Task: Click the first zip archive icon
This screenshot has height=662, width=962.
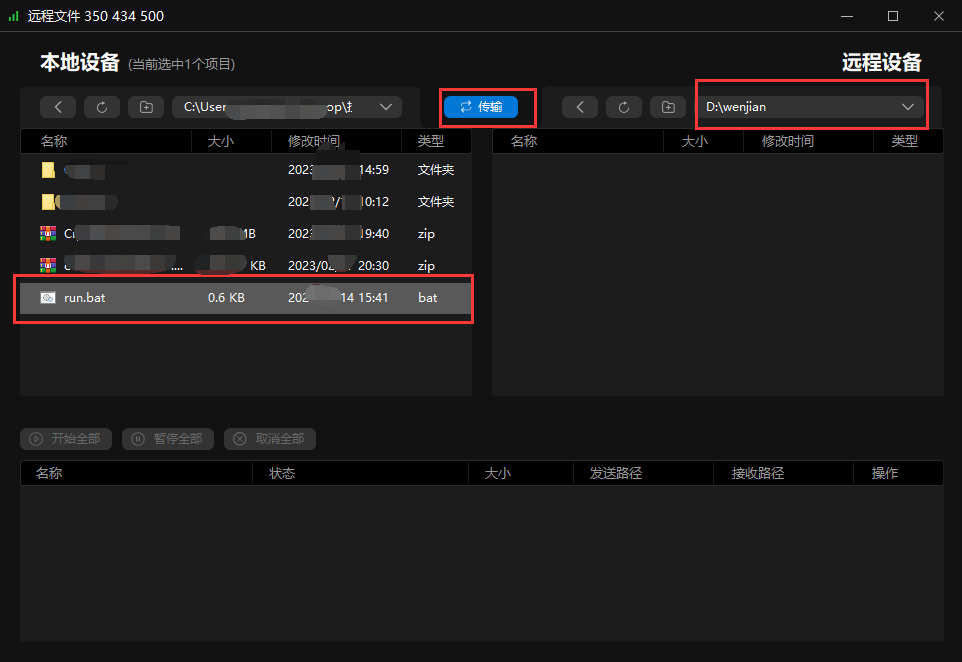Action: [48, 234]
